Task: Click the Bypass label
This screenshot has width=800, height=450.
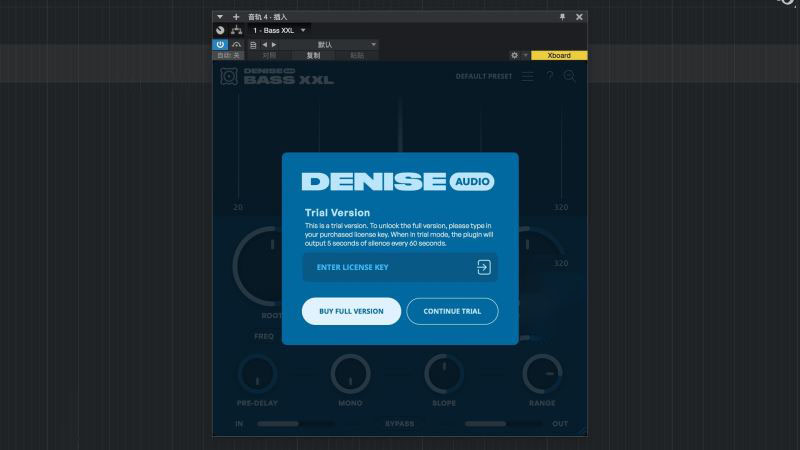Action: pos(399,423)
